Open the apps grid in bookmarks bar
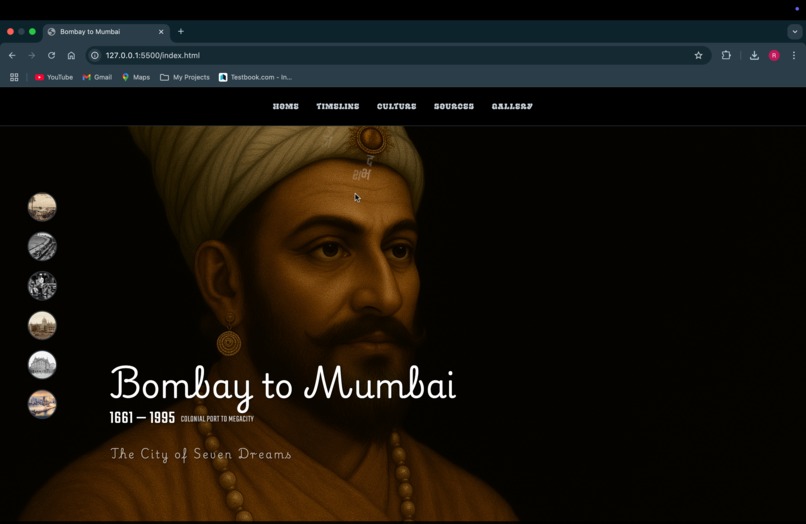 click(x=14, y=77)
